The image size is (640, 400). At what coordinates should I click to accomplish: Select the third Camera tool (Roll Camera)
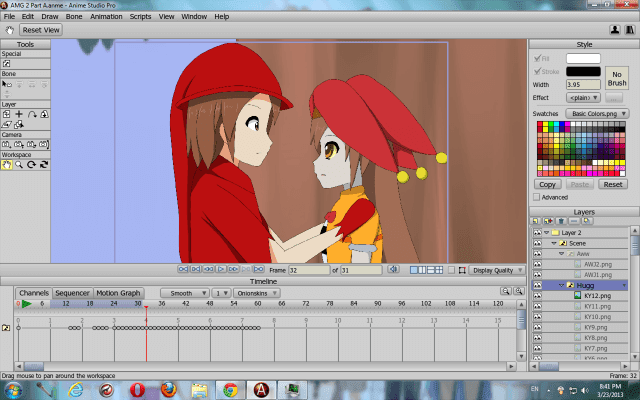coord(32,144)
